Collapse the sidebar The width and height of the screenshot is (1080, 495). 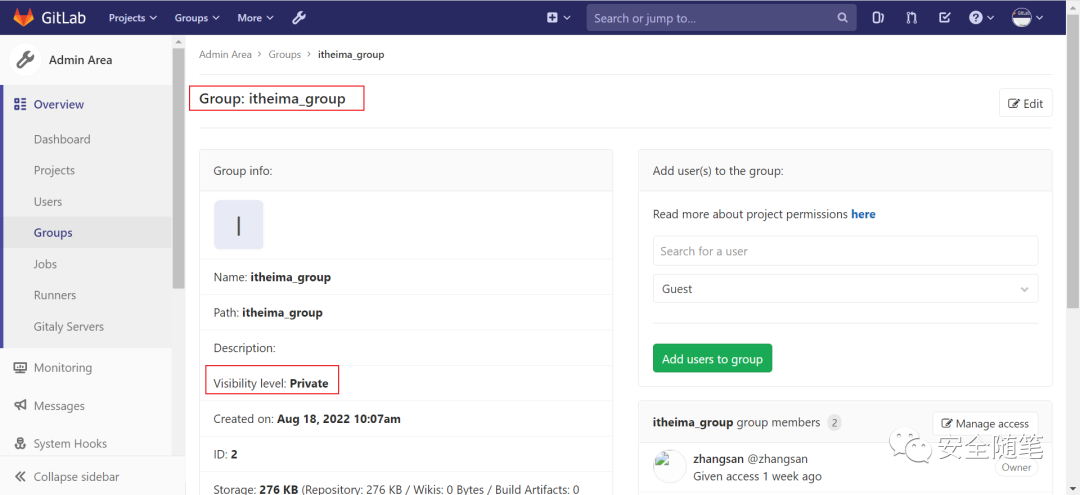(67, 476)
